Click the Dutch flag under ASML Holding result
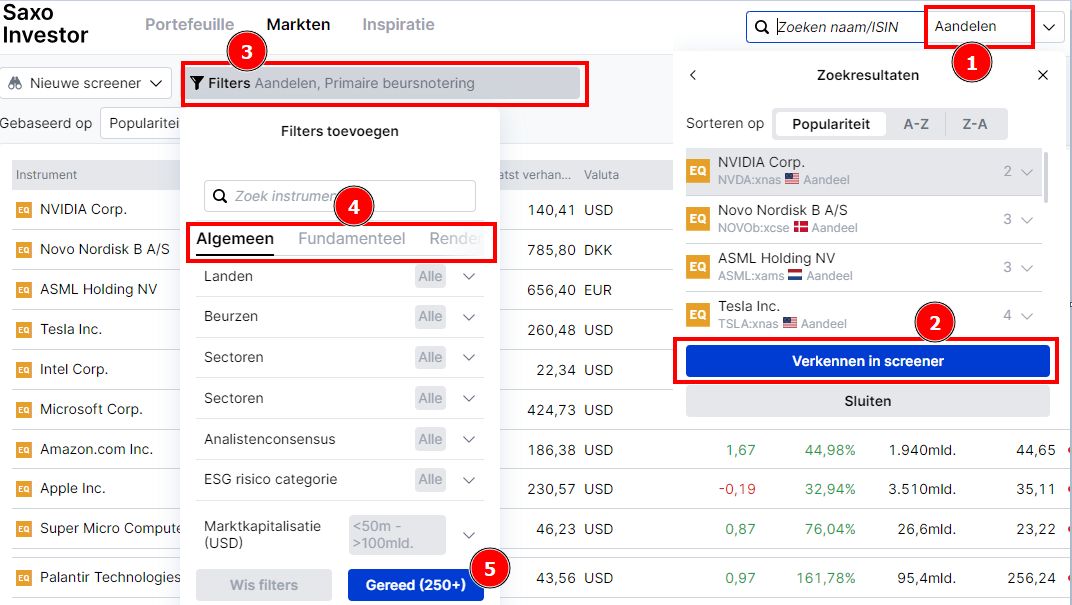Image resolution: width=1072 pixels, height=605 pixels. pyautogui.click(x=795, y=275)
